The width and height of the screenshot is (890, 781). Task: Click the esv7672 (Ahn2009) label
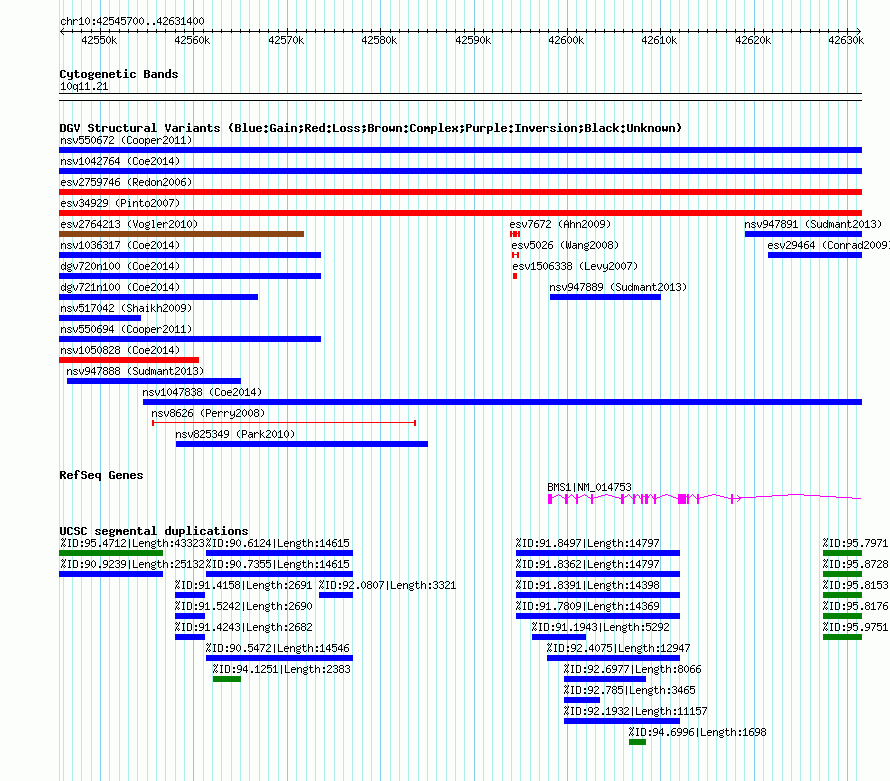560,224
